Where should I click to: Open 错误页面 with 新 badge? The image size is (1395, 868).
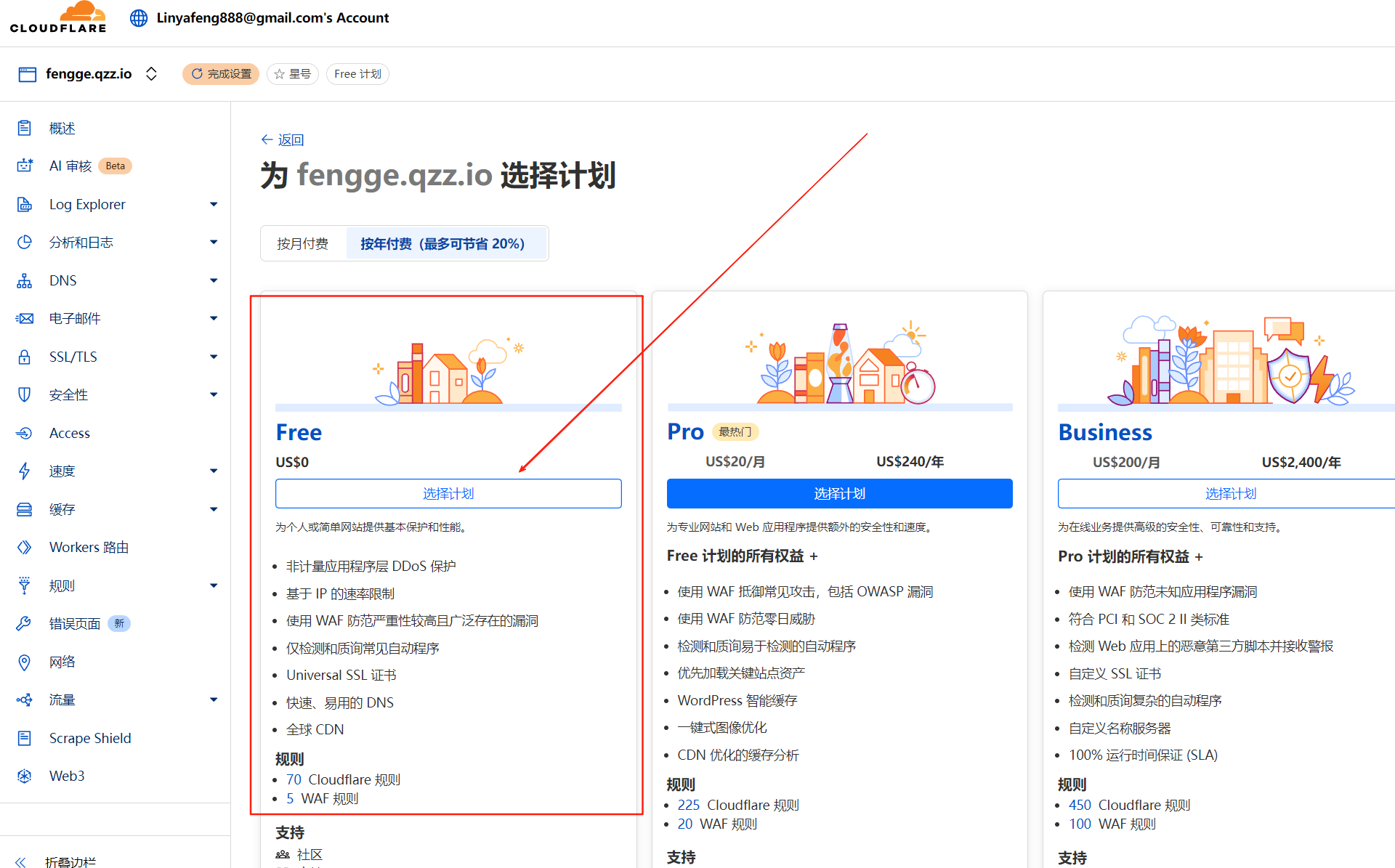[76, 623]
